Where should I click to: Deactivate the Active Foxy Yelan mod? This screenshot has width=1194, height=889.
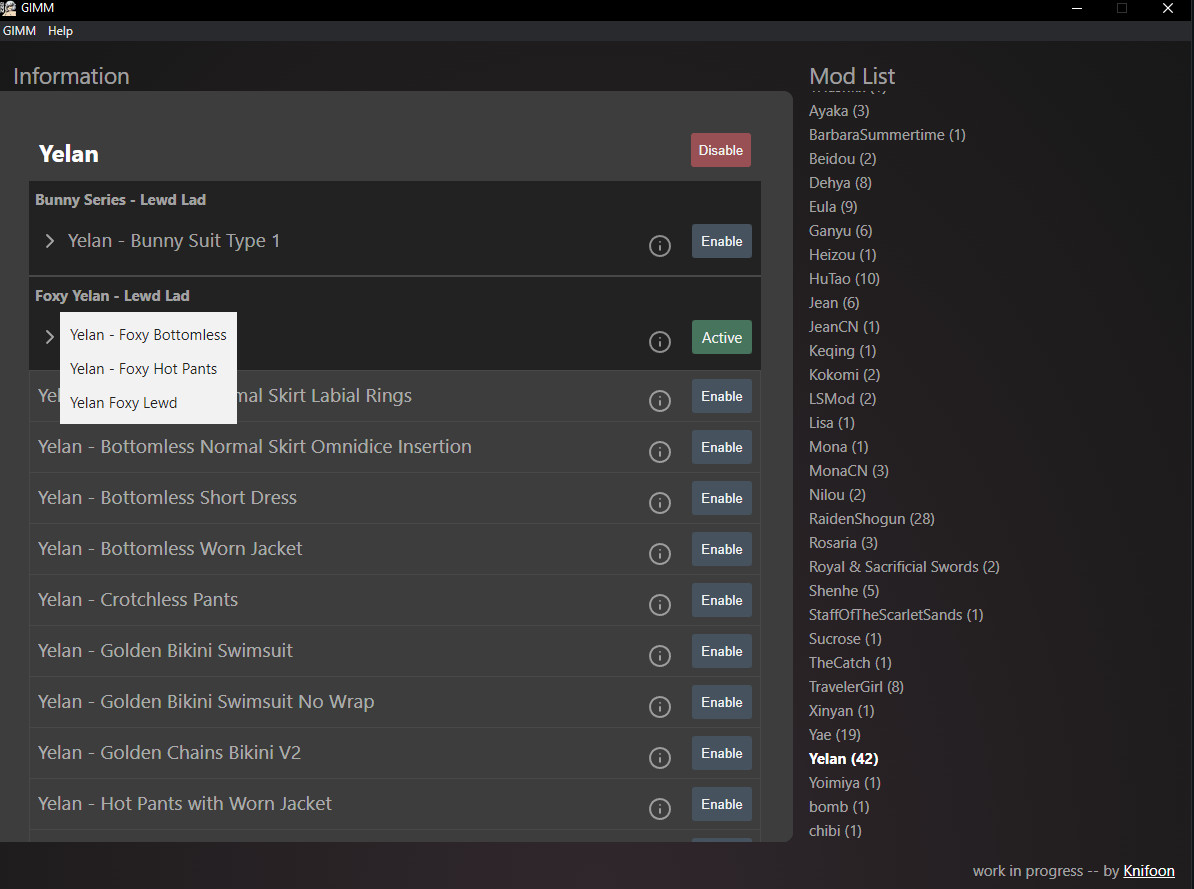pos(721,337)
